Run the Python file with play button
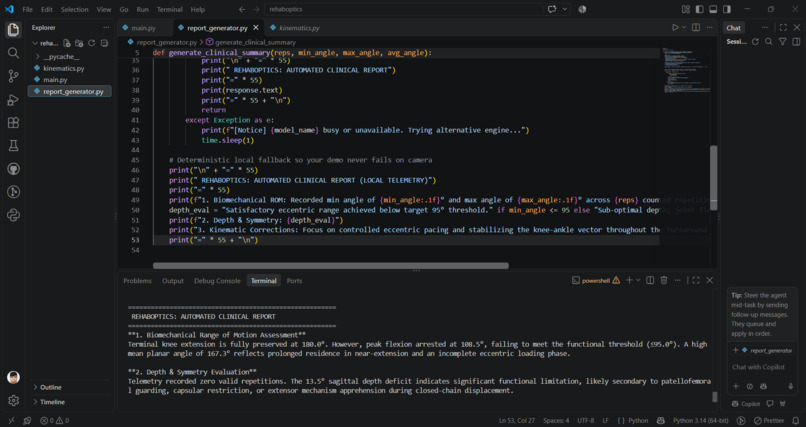 point(675,28)
